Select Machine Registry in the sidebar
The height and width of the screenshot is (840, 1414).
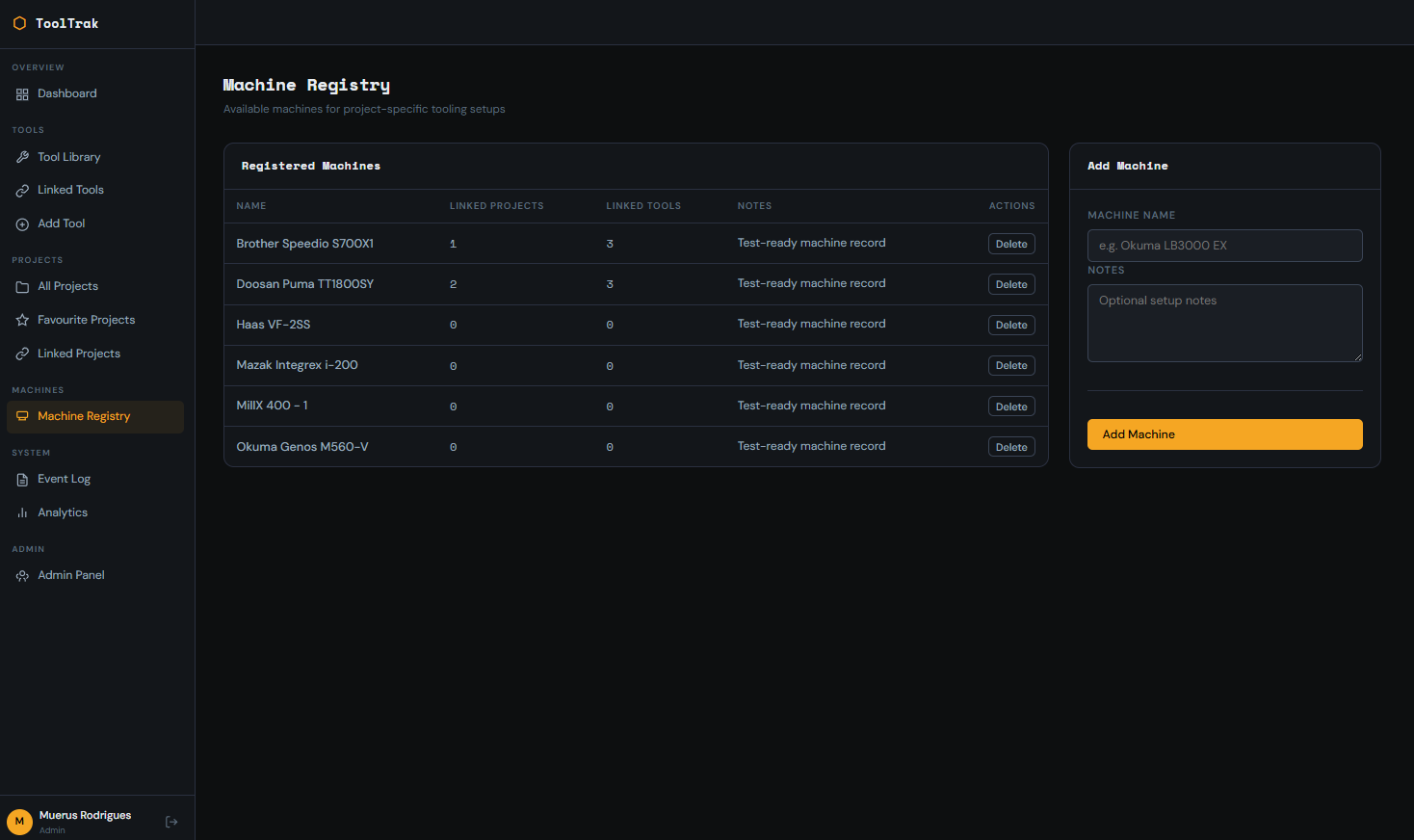point(95,417)
